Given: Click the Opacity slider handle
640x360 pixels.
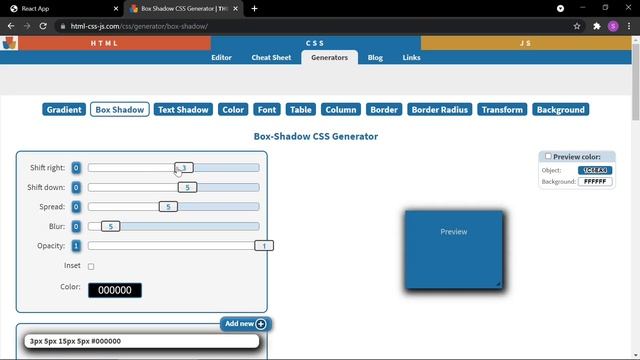Looking at the screenshot, I should [264, 246].
